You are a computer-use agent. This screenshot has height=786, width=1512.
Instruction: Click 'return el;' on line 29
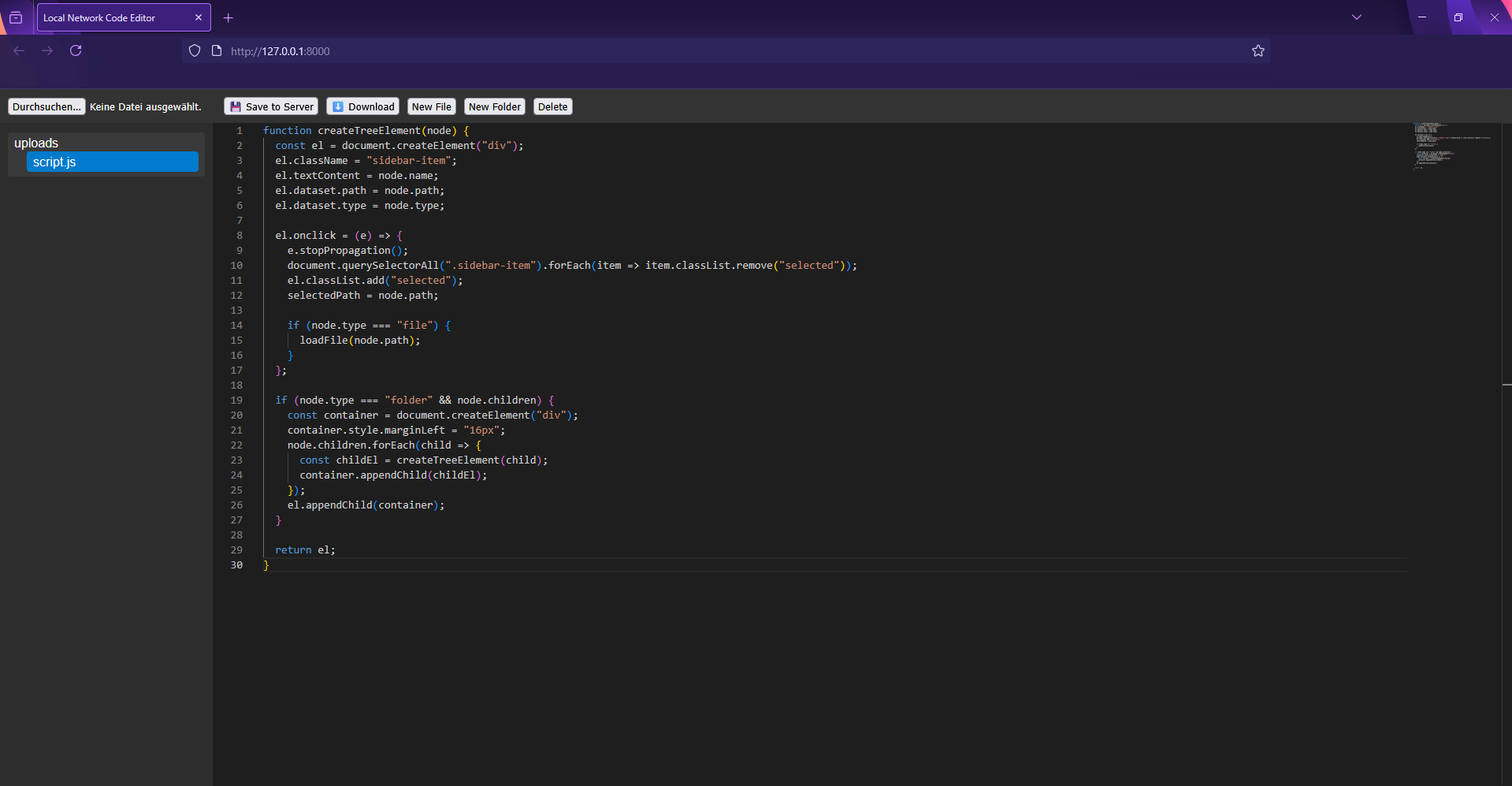pos(305,550)
